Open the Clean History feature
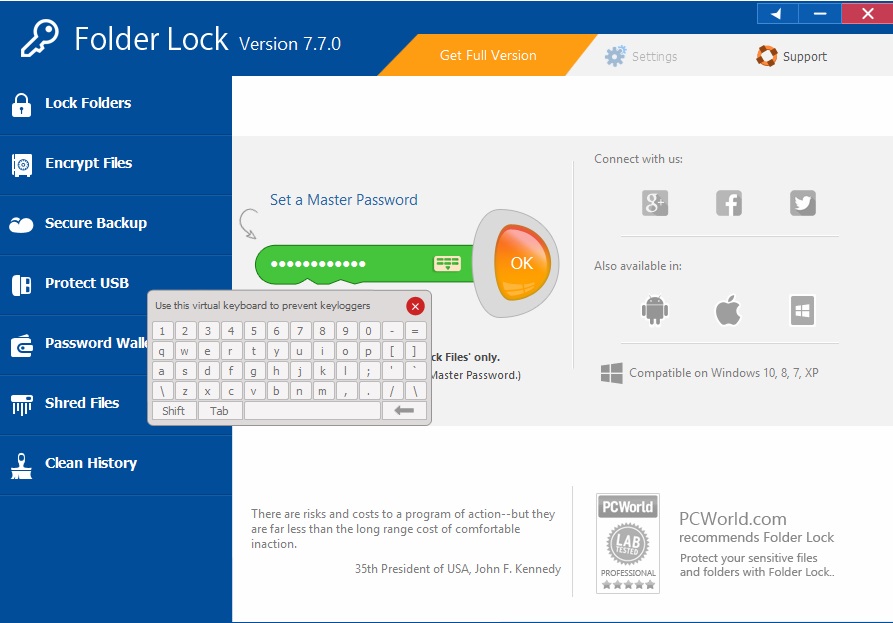 click(x=91, y=463)
